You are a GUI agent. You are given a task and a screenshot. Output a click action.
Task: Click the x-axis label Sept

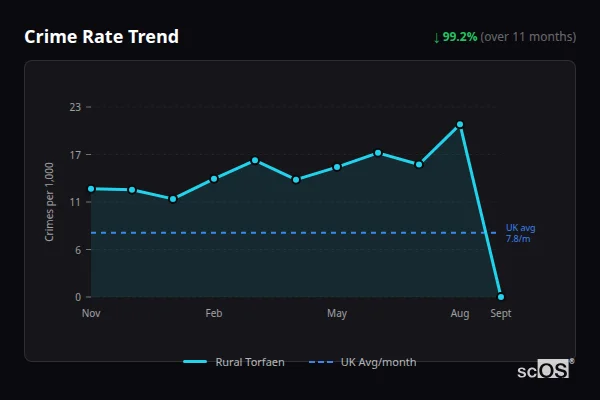click(x=501, y=313)
